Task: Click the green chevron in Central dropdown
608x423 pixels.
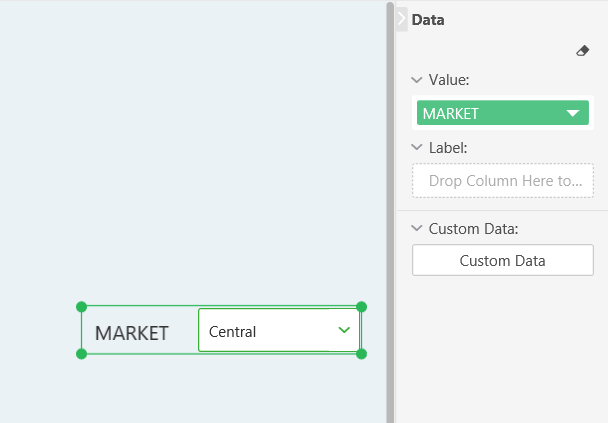Action: click(344, 330)
